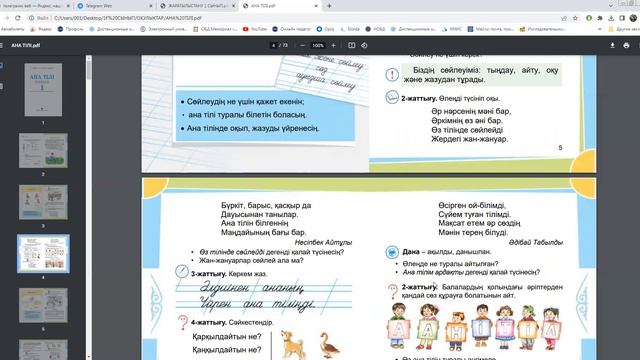The height and width of the screenshot is (360, 640).
Task: View the site info icon in address bar
Action: pos(31,18)
